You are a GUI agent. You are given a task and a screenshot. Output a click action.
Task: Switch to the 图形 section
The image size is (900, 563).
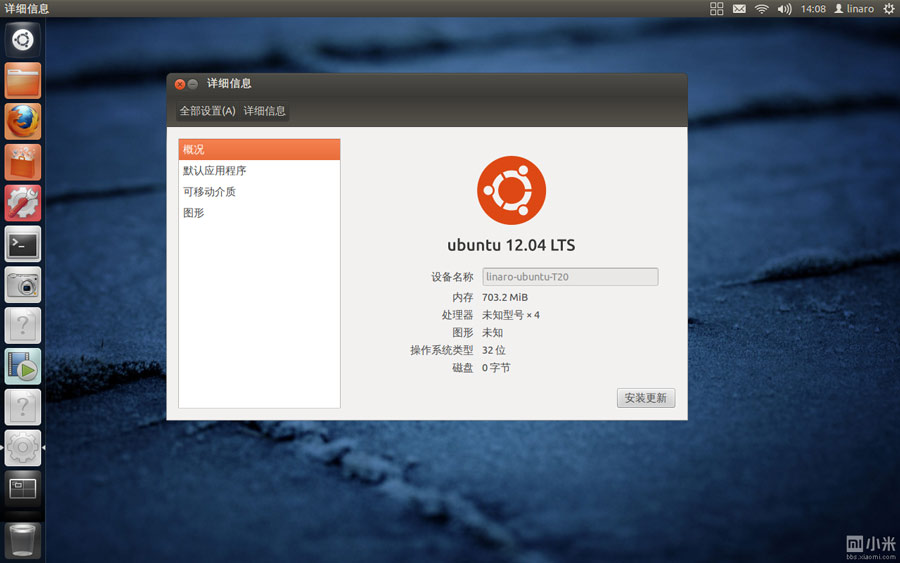194,213
